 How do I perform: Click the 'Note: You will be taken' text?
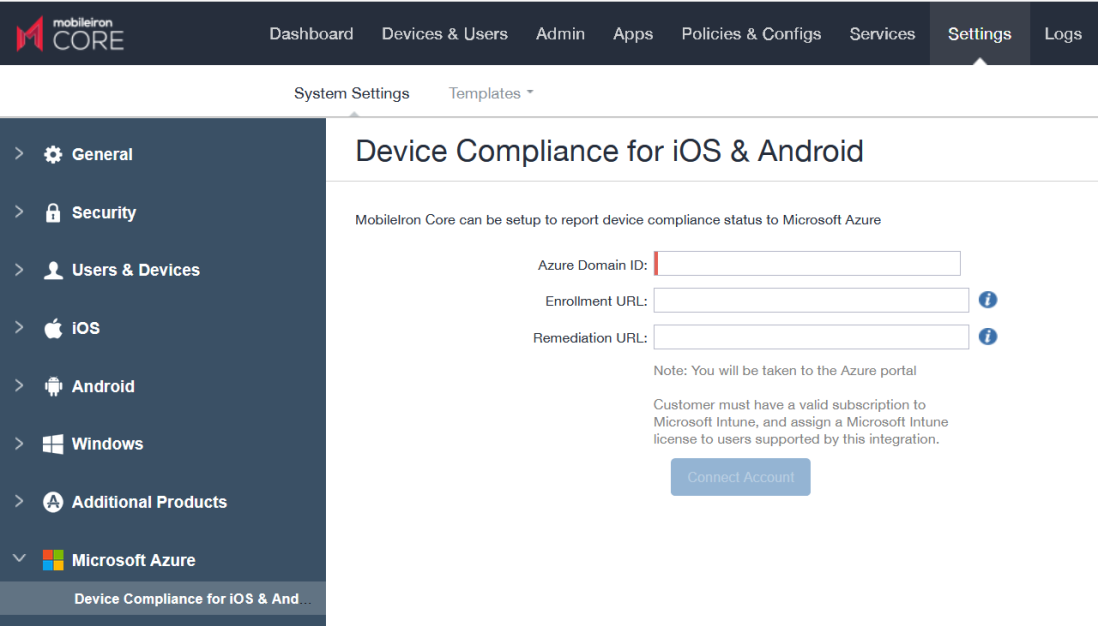(x=785, y=370)
